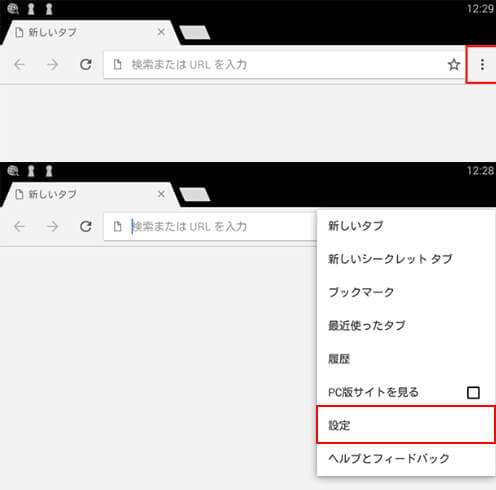Add a new tab in the top browser
This screenshot has width=496, height=490.
coord(195,32)
